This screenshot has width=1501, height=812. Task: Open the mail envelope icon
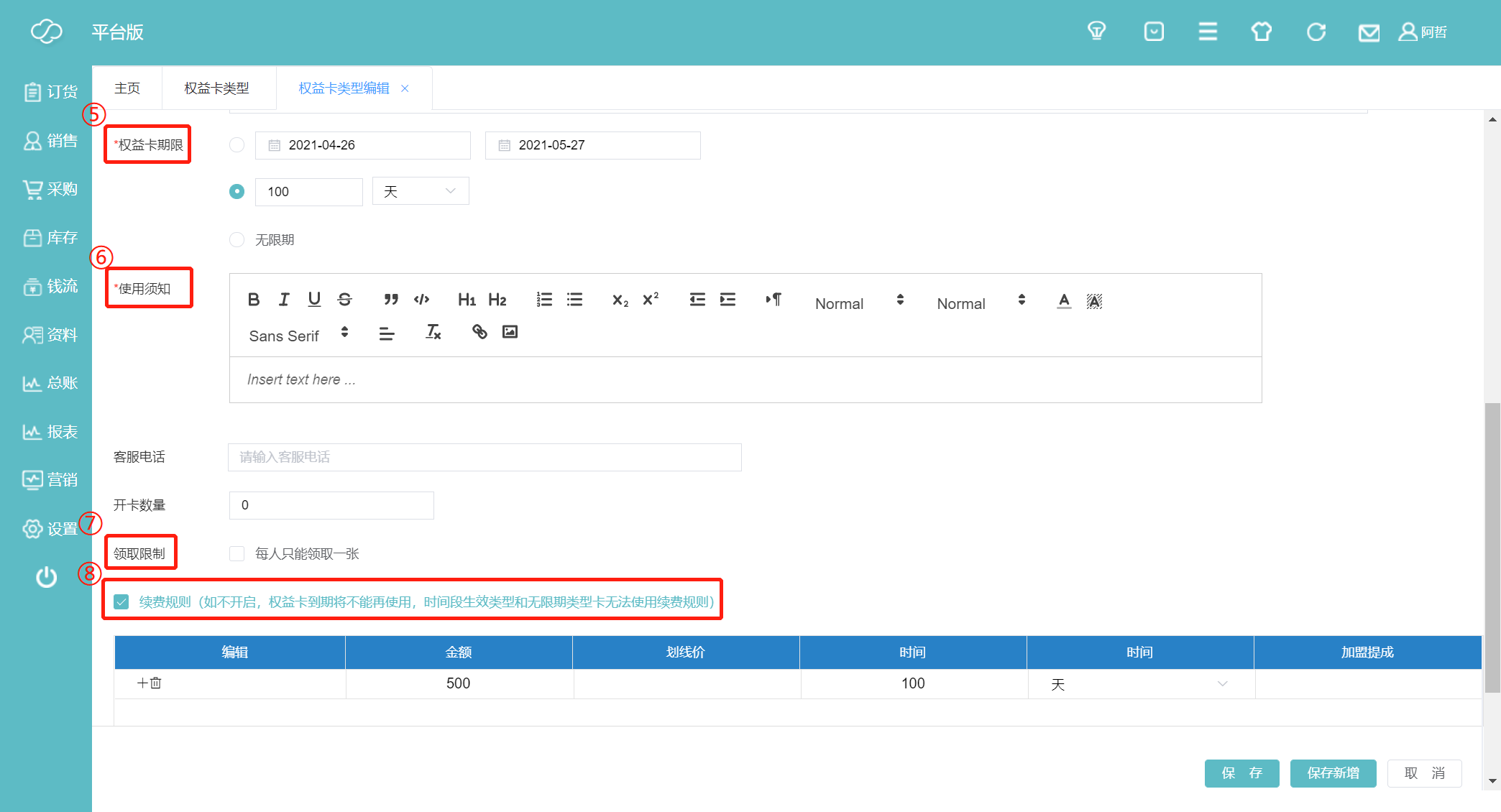point(1369,33)
